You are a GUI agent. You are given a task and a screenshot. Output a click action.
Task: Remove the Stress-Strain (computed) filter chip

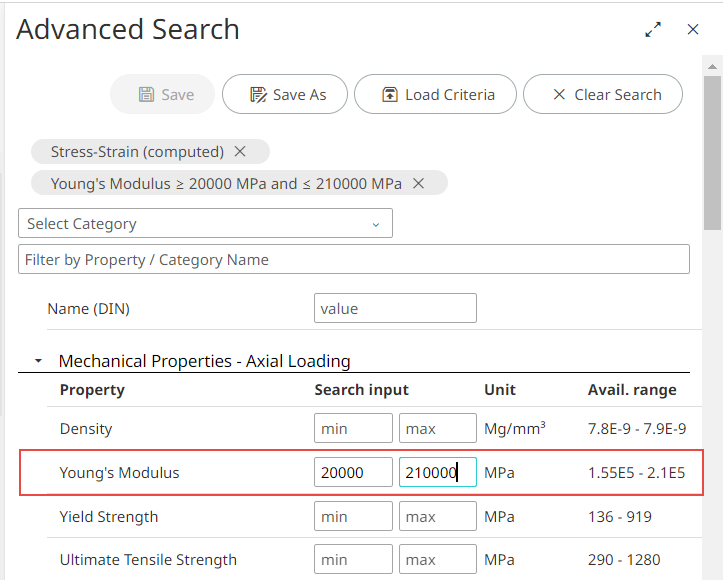240,152
